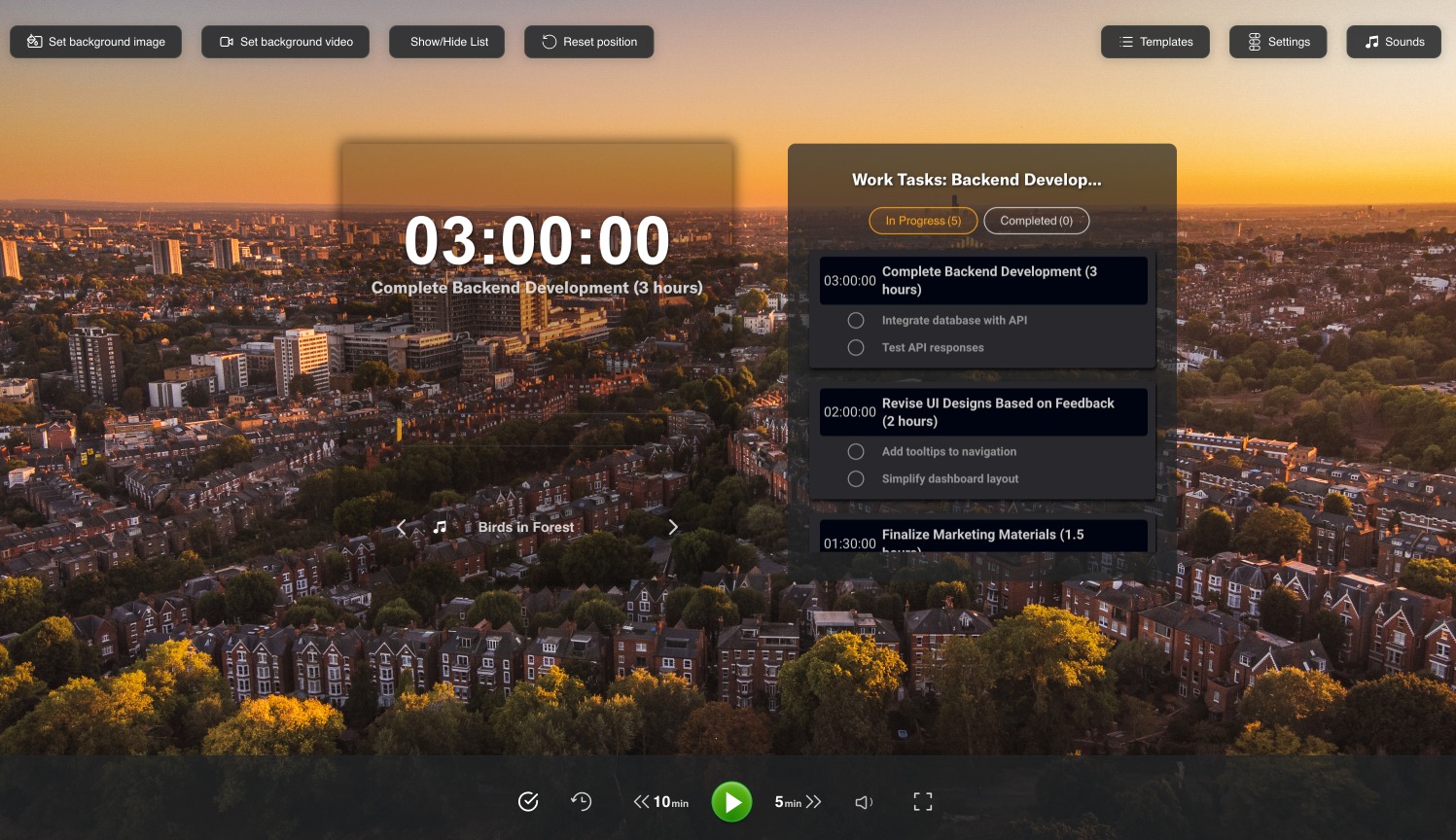
Task: Switch to the 'Completed (0)' tab
Action: click(x=1035, y=221)
